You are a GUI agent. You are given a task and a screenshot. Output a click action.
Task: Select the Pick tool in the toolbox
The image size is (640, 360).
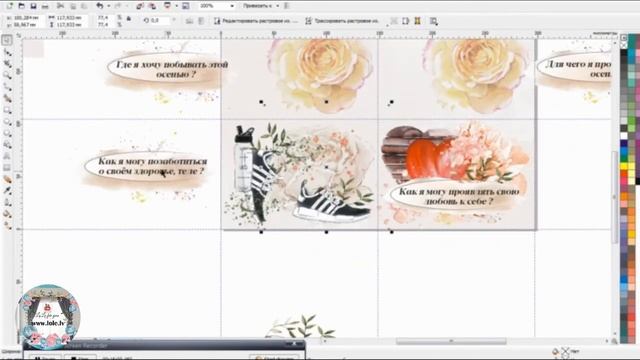[x=7, y=40]
